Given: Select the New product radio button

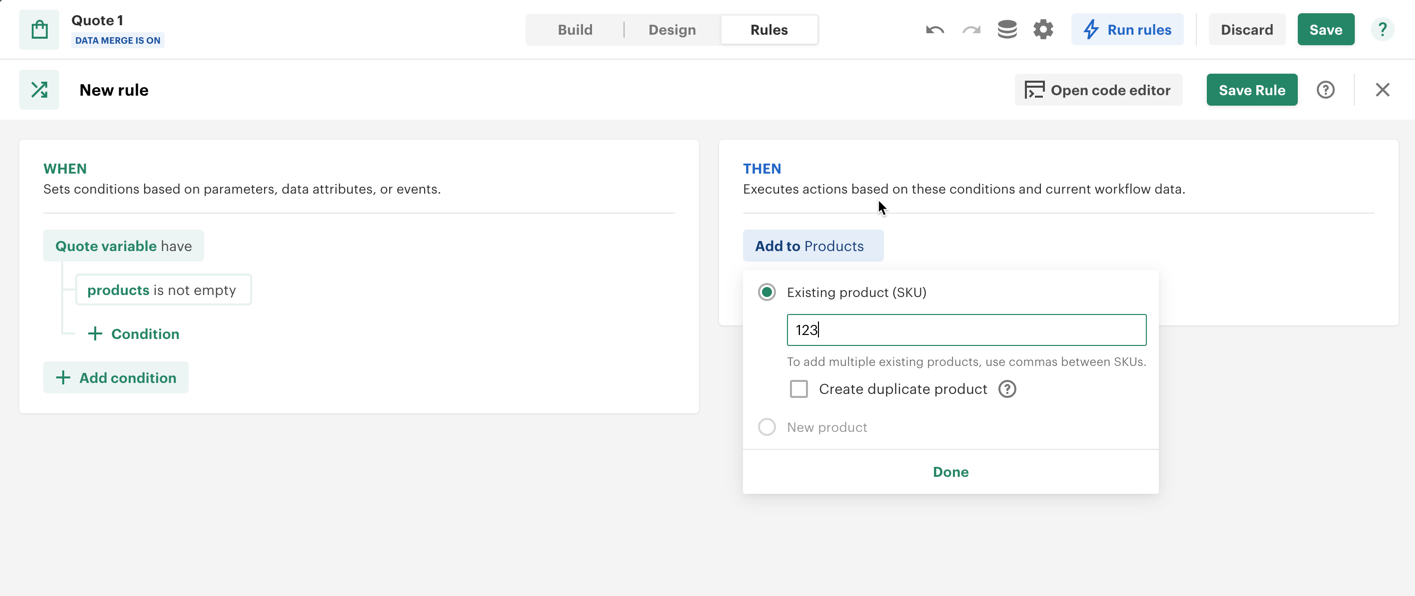Looking at the screenshot, I should pyautogui.click(x=767, y=426).
